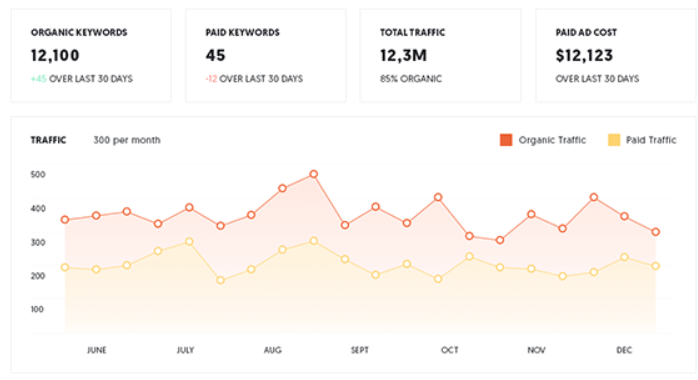Select the SEPT month axis label
The width and height of the screenshot is (698, 380).
pyautogui.click(x=360, y=350)
